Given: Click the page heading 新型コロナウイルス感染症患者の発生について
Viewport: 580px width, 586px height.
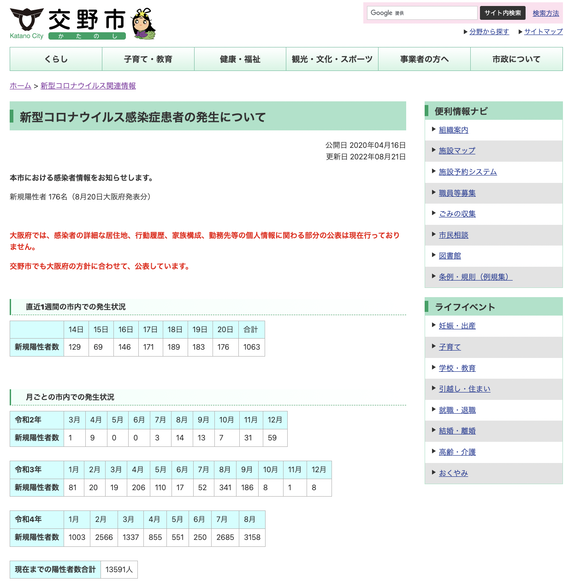Looking at the screenshot, I should pos(143,117).
